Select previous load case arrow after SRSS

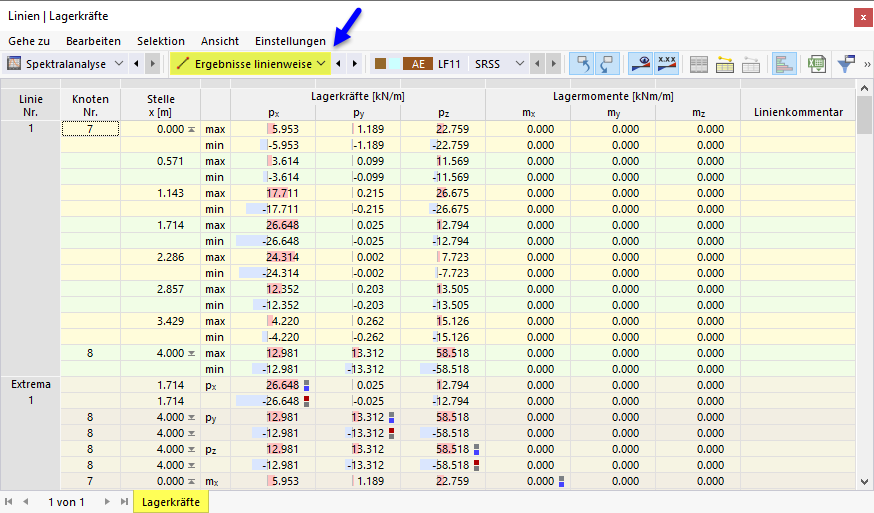537,64
